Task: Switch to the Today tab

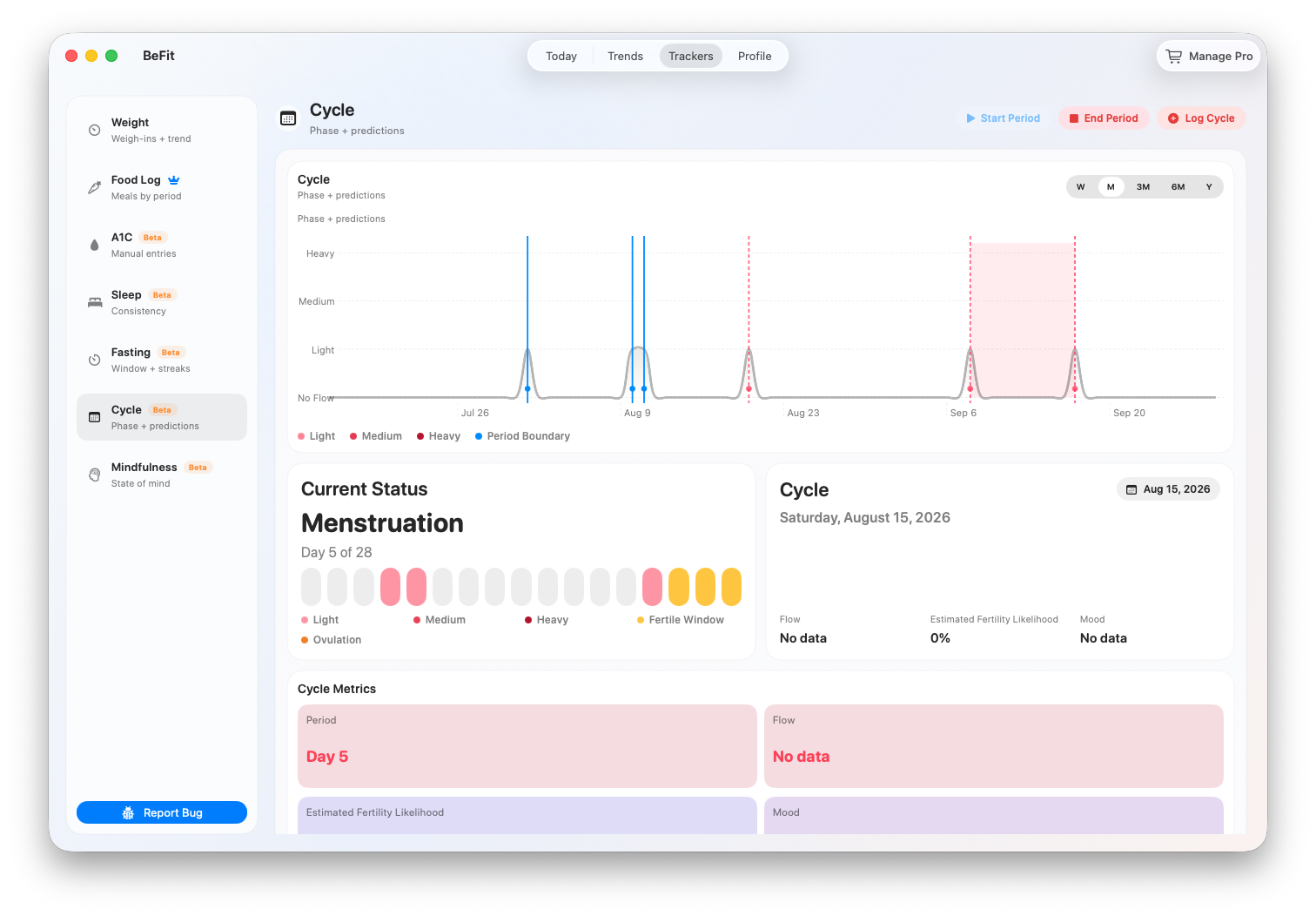Action: pyautogui.click(x=561, y=56)
